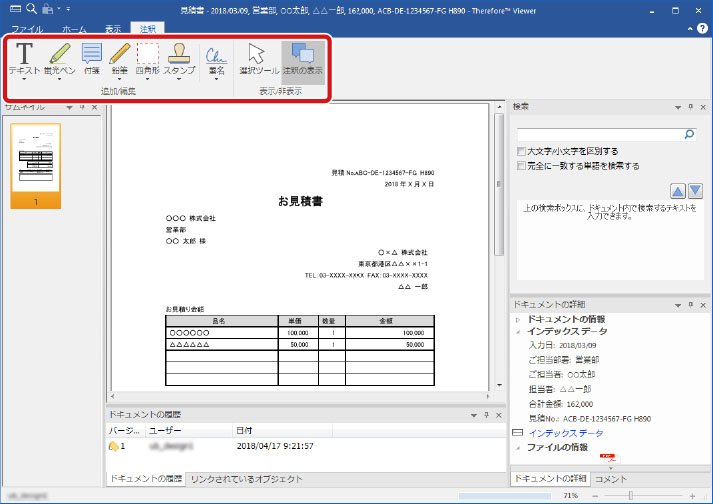Select the 鉛筆 pencil tool

pos(120,56)
